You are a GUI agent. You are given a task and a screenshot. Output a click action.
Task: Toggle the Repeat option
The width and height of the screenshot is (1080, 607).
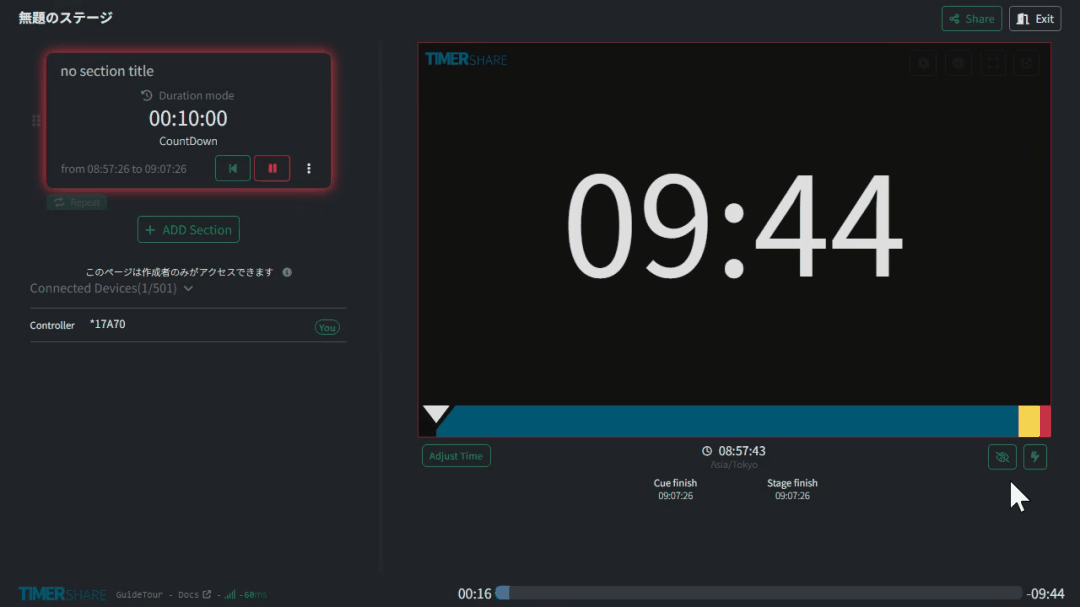(77, 202)
